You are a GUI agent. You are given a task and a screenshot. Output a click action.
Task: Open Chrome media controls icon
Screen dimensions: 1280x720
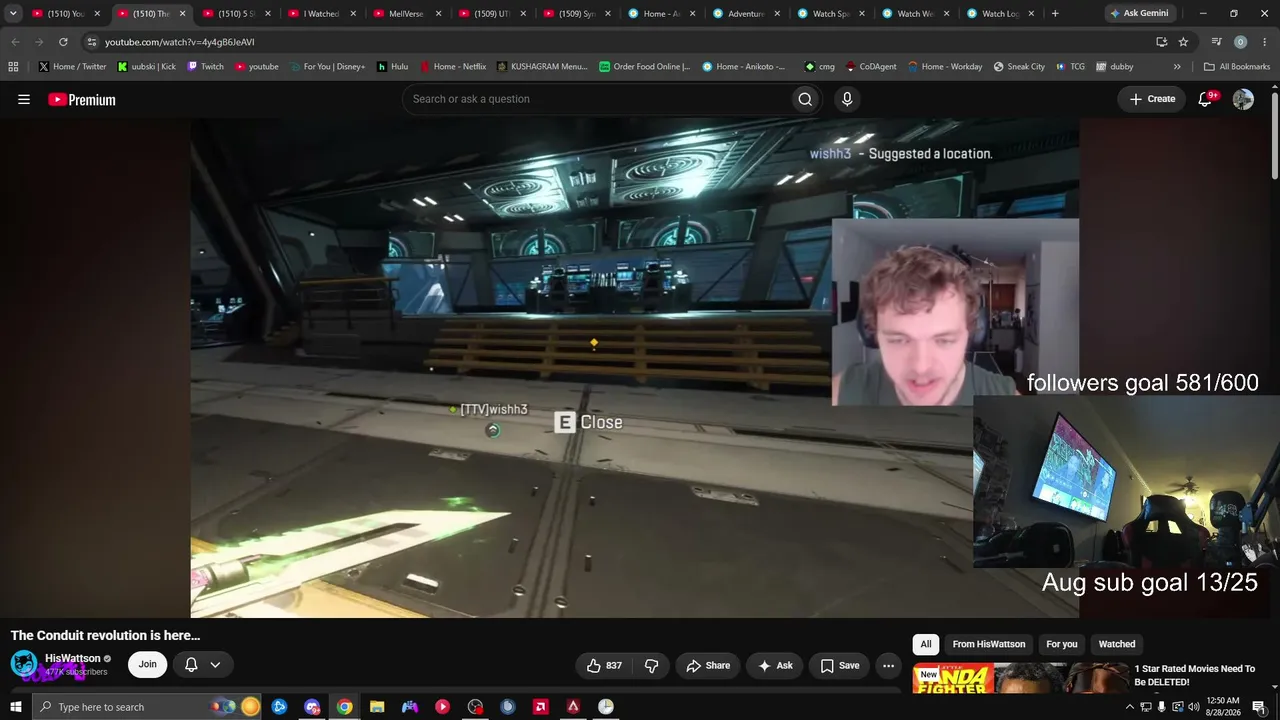click(x=1216, y=42)
